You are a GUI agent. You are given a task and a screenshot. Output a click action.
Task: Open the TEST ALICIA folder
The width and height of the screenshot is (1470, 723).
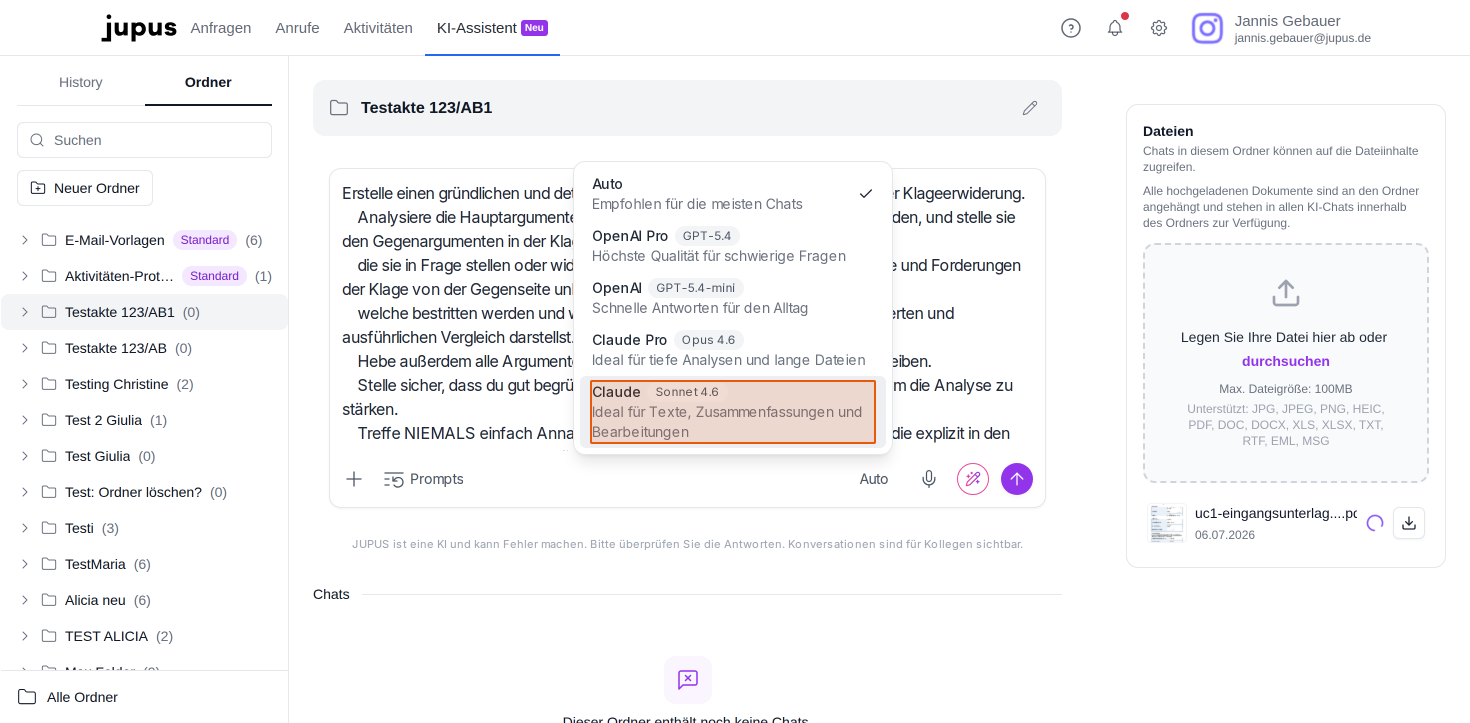144,636
